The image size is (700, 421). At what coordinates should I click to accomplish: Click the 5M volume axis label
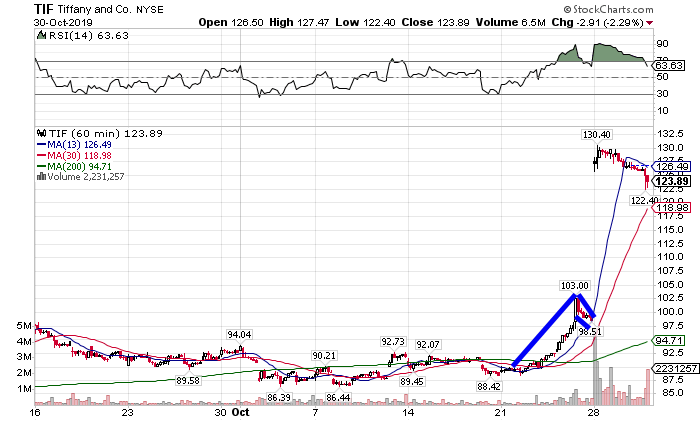click(25, 326)
